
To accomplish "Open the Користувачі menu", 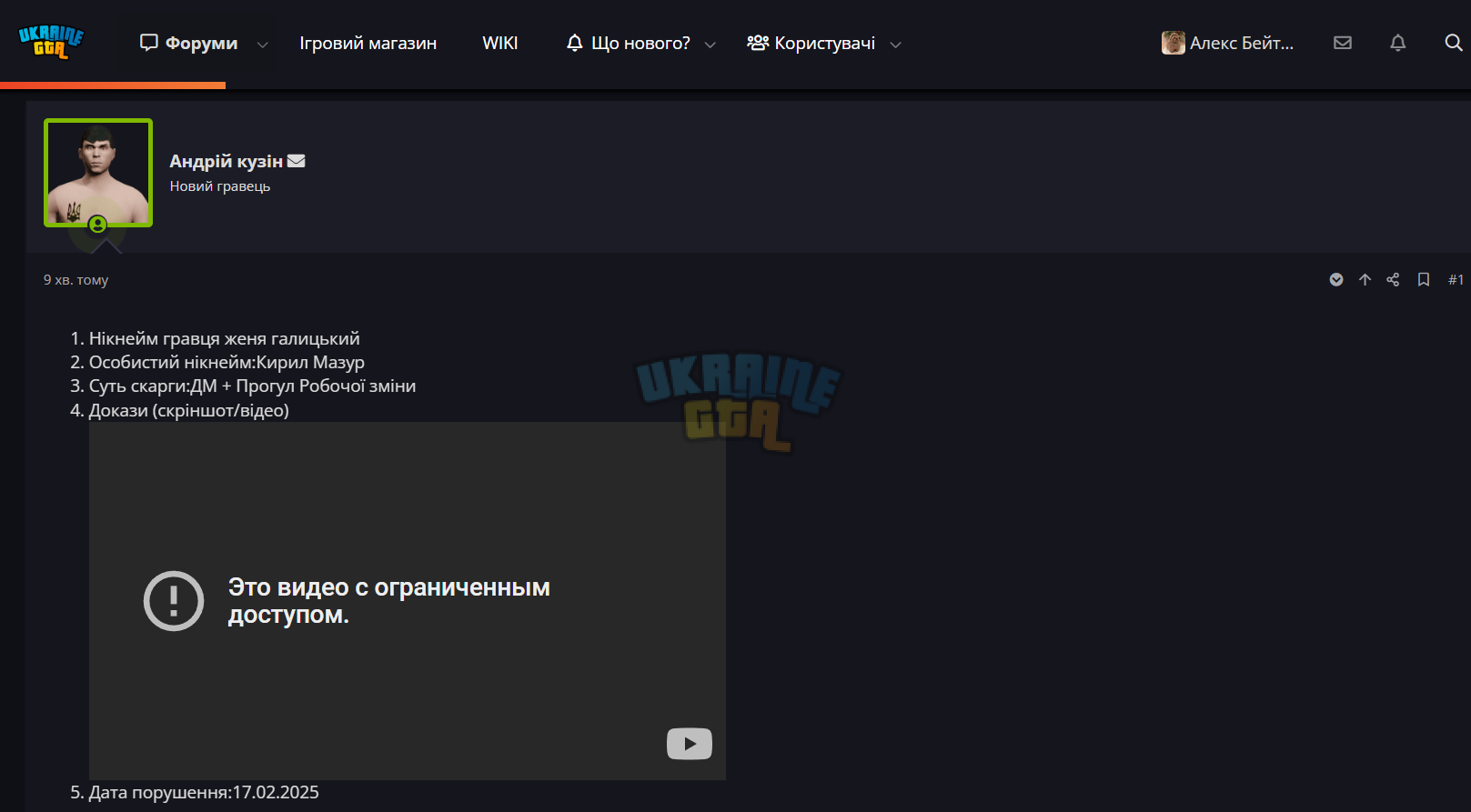I will [x=811, y=43].
